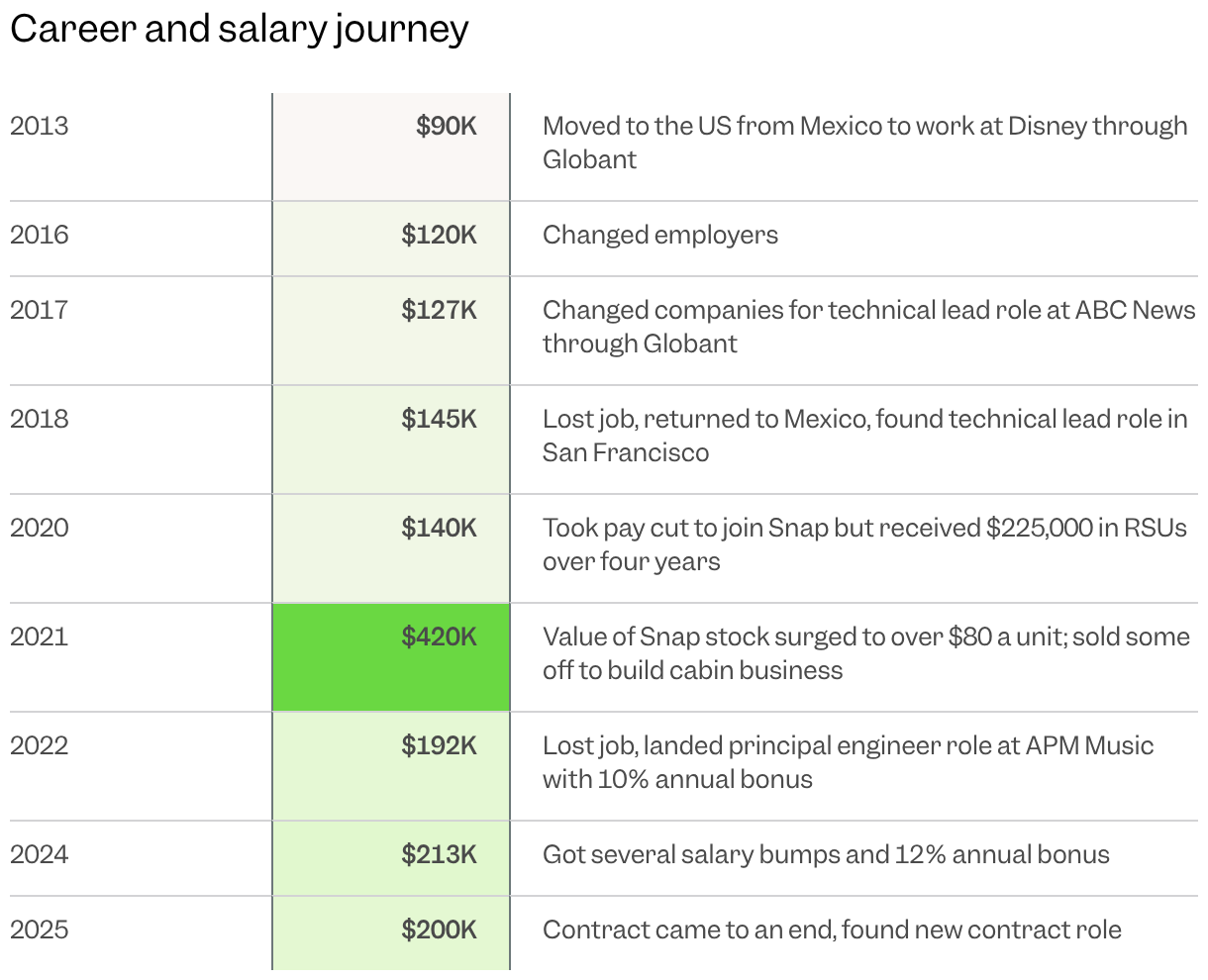
Task: Select the $127K salary cell
Action: pos(391,332)
